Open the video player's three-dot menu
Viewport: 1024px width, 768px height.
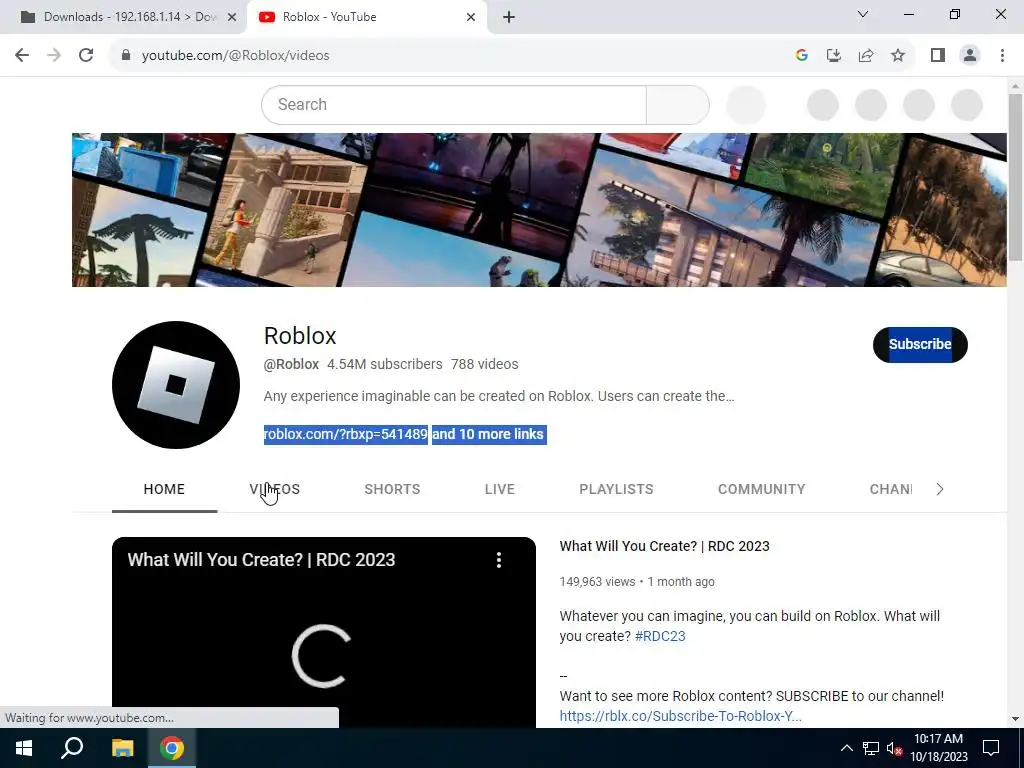point(499,560)
